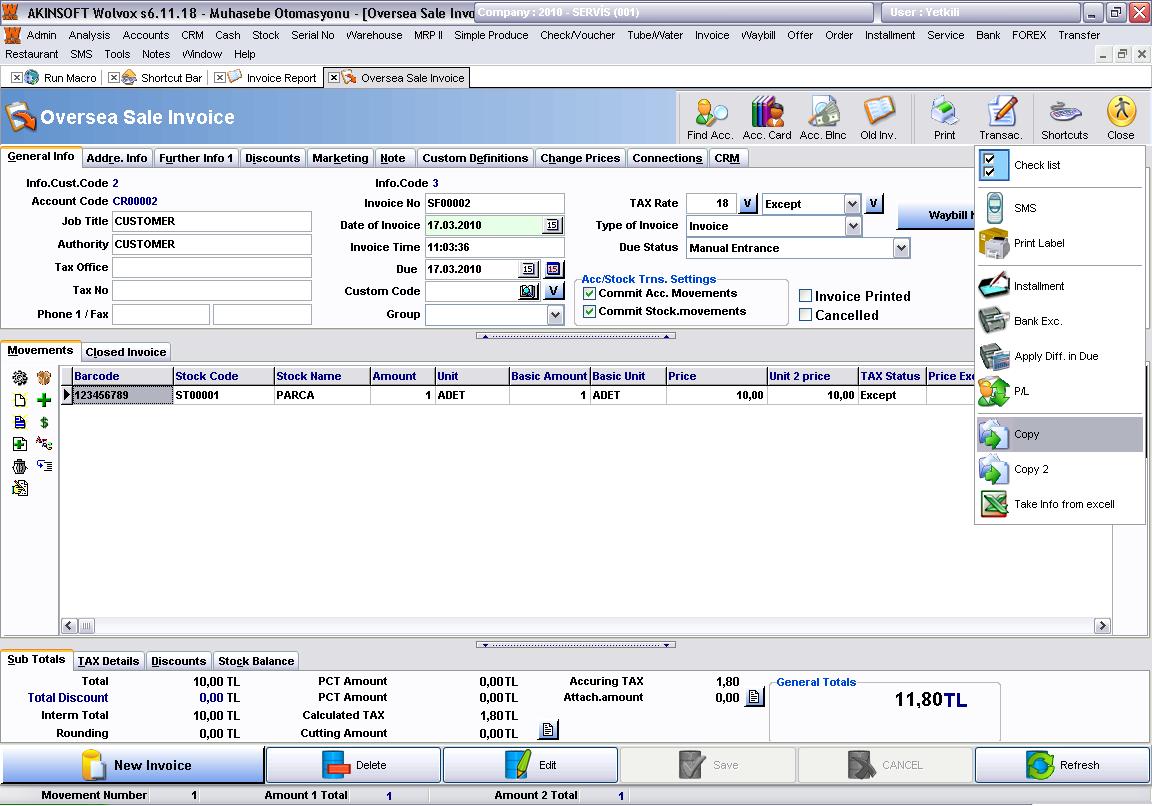Close the Run Macro tab using its X box
Image resolution: width=1152 pixels, height=806 pixels.
(16, 77)
